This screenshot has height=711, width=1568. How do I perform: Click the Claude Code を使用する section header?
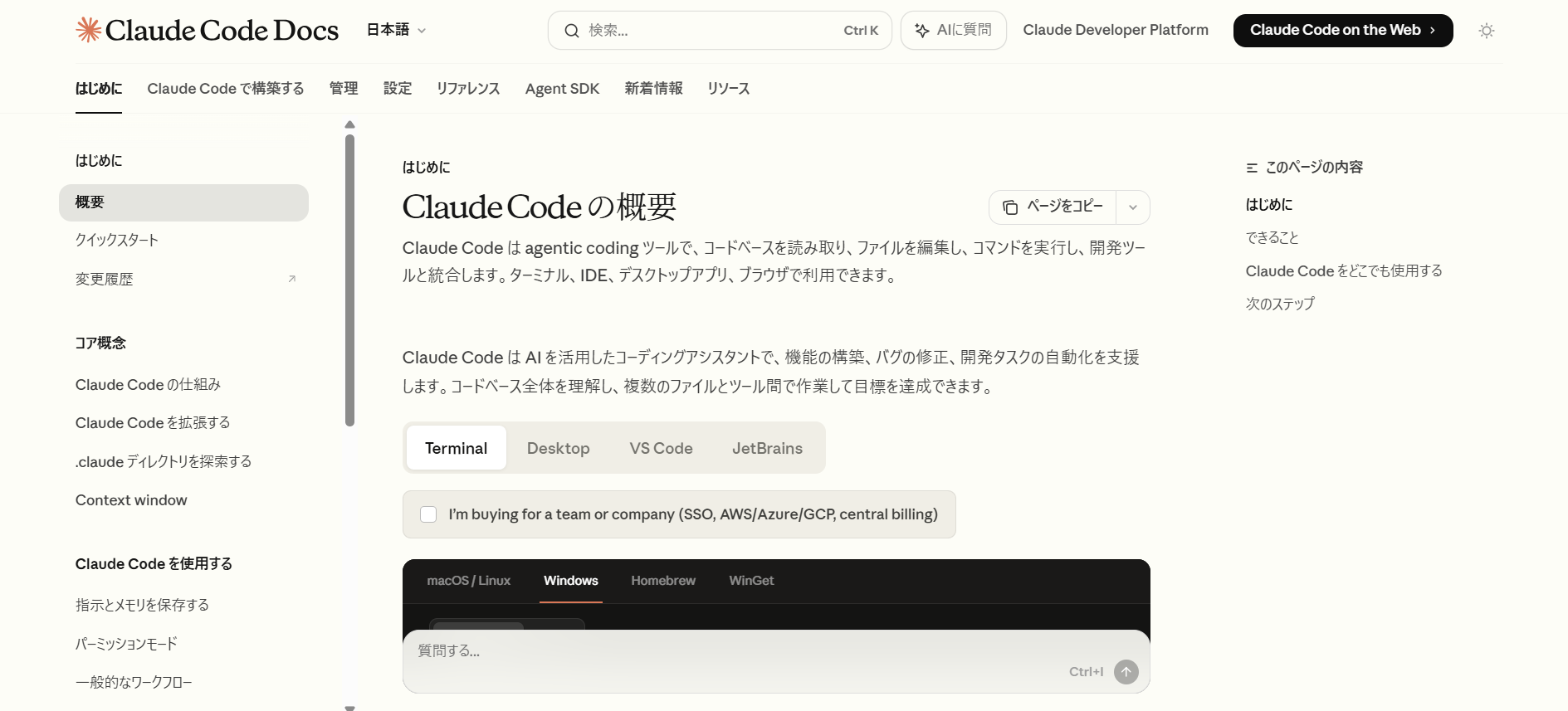pos(154,564)
